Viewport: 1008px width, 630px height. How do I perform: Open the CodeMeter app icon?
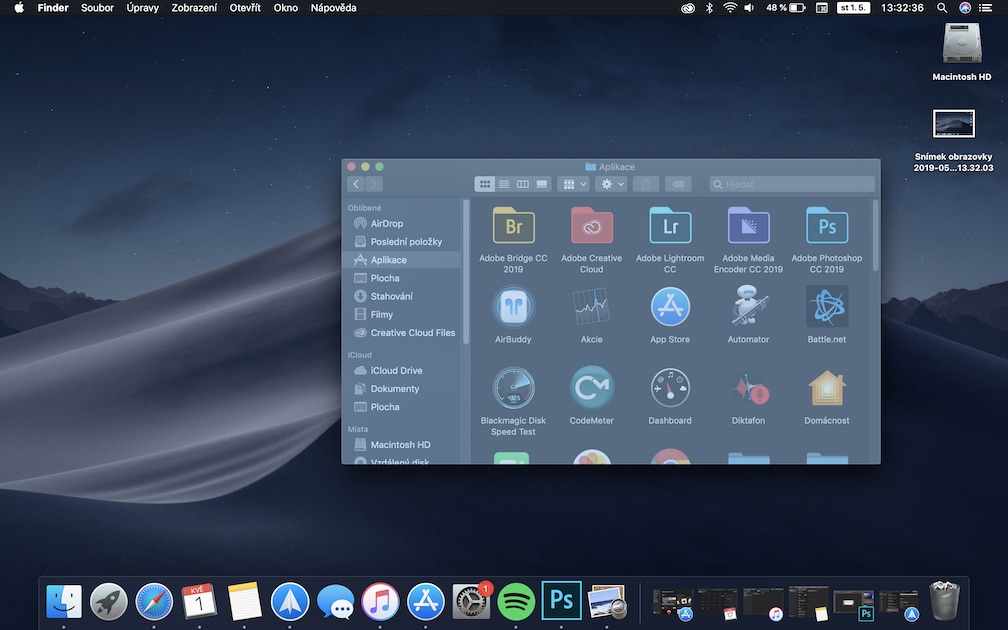click(591, 388)
